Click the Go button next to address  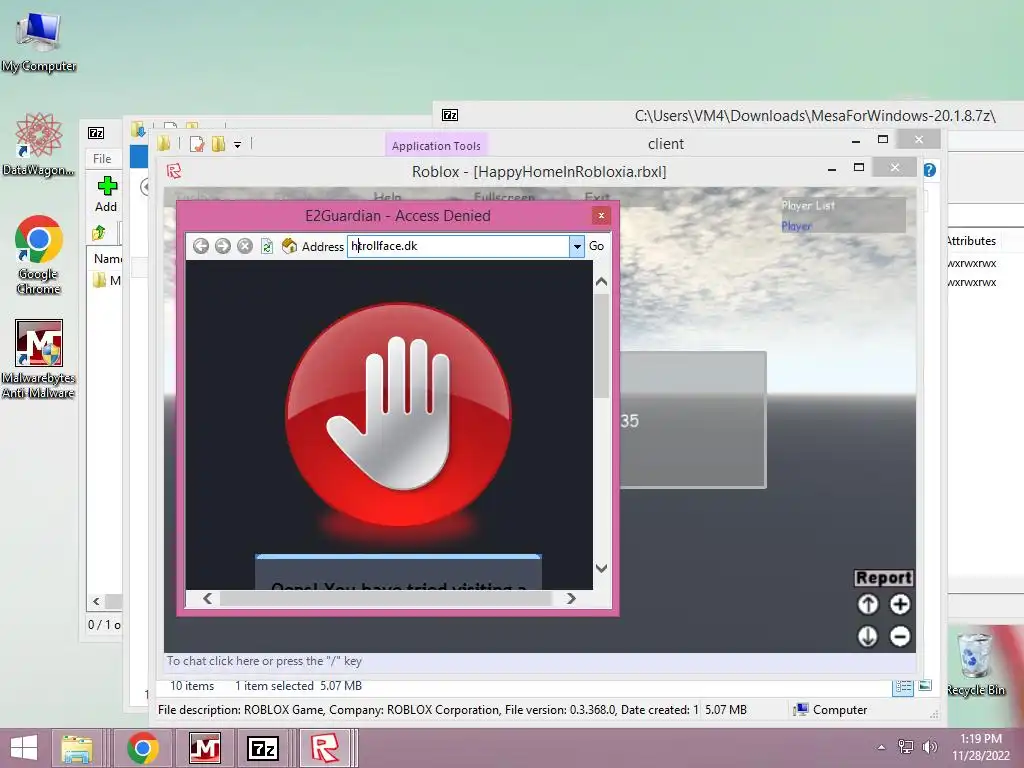596,246
